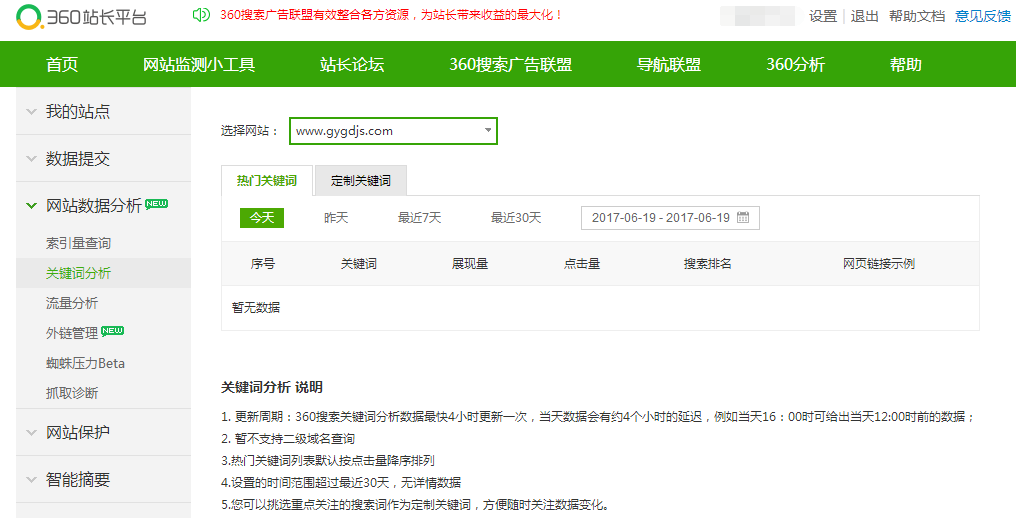Click the 360站长平台 logo

[x=80, y=17]
